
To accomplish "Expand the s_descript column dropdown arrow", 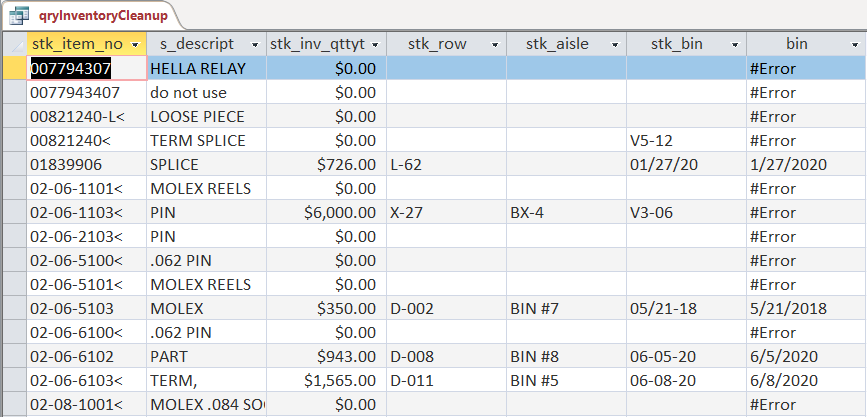I will coord(255,45).
